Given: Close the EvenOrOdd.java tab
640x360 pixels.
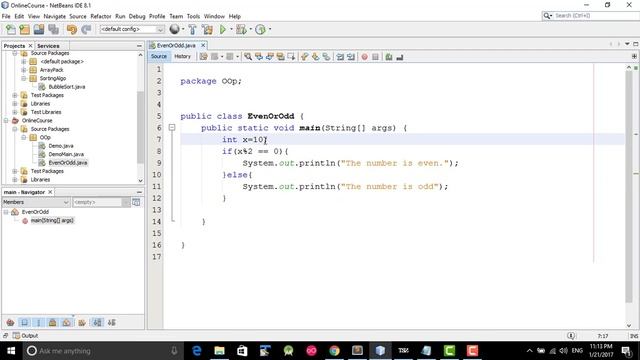Looking at the screenshot, I should (203, 45).
